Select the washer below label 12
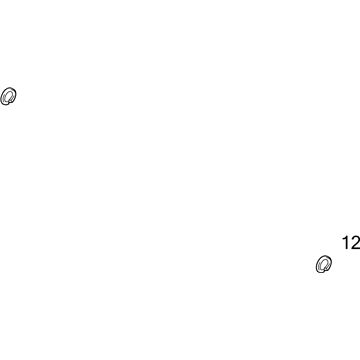 point(324,264)
